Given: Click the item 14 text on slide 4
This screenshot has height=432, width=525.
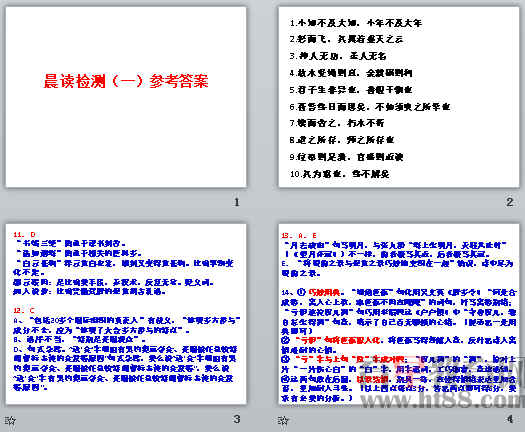Looking at the screenshot, I should [x=398, y=345].
